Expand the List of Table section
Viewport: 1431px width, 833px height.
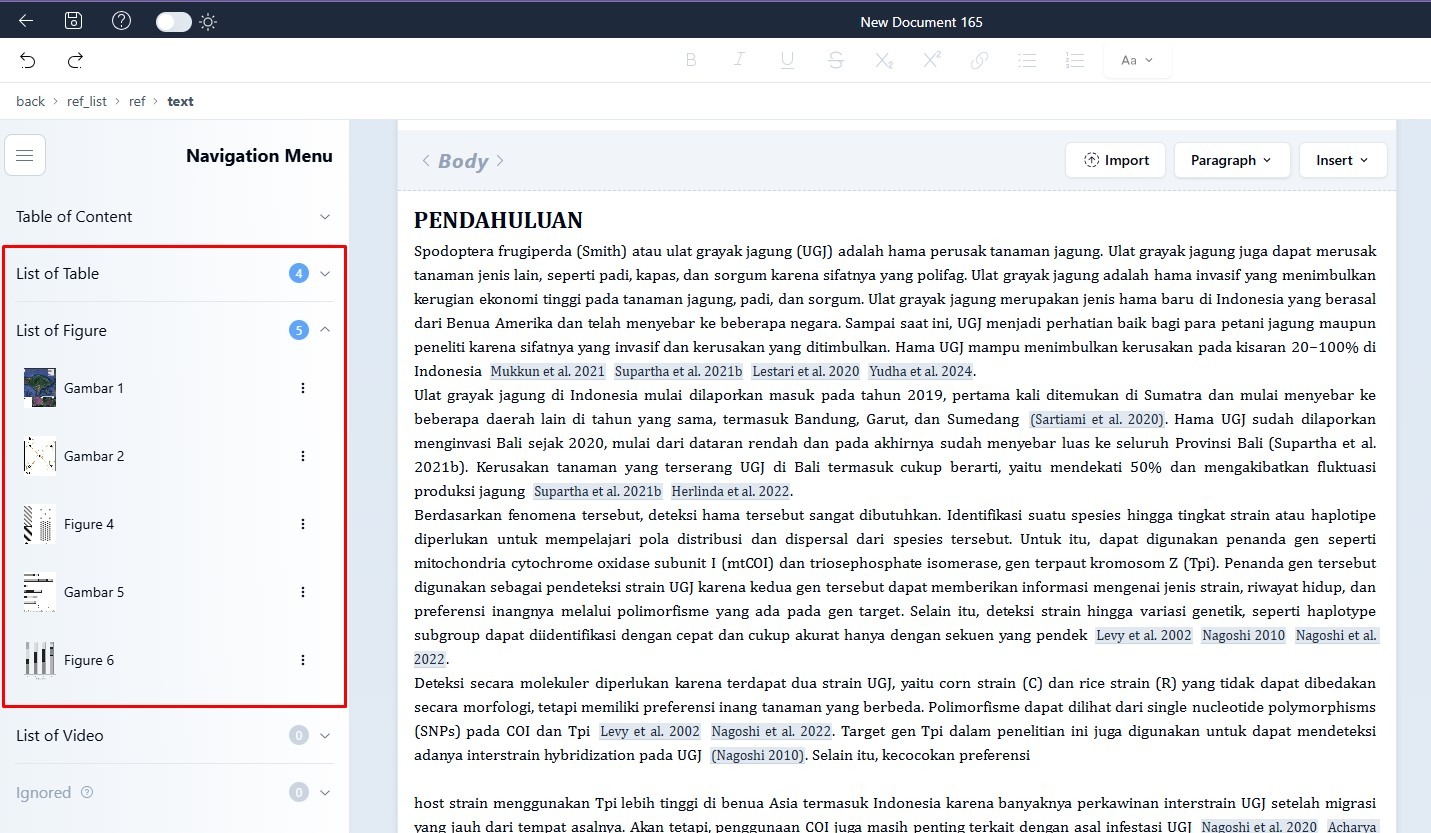(x=324, y=274)
